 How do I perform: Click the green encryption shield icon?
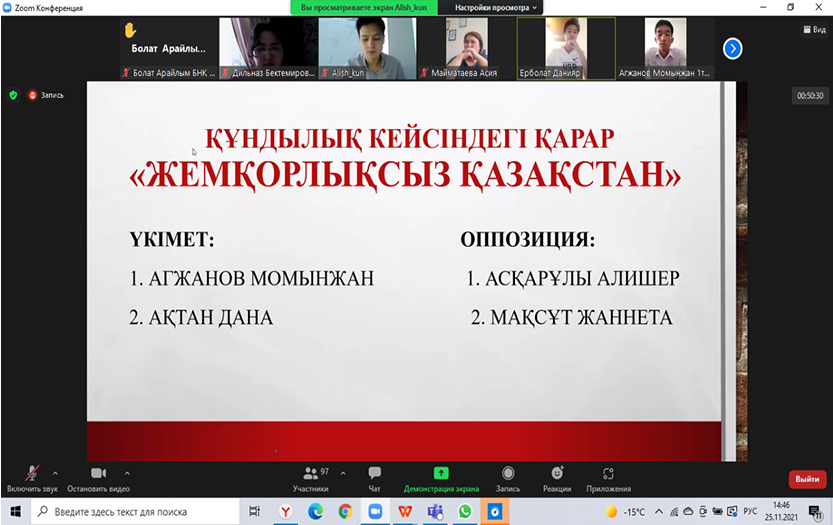(13, 95)
